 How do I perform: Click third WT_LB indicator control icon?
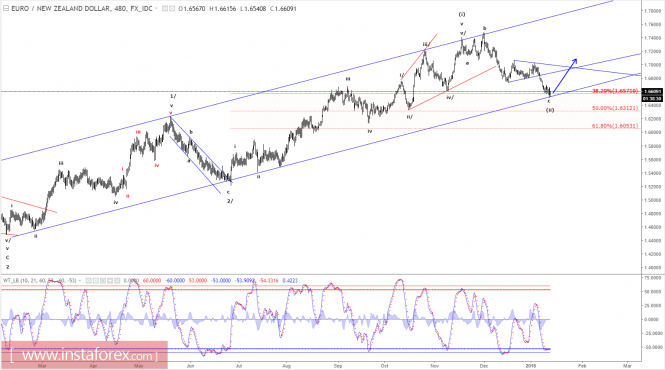tap(103, 280)
